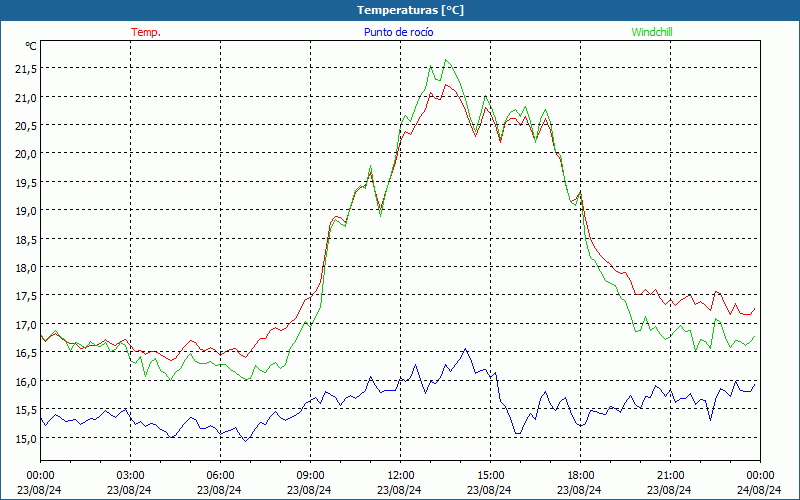Screen dimensions: 800x500
Task: Click the 19,0 y-axis value
Action: [x=26, y=211]
